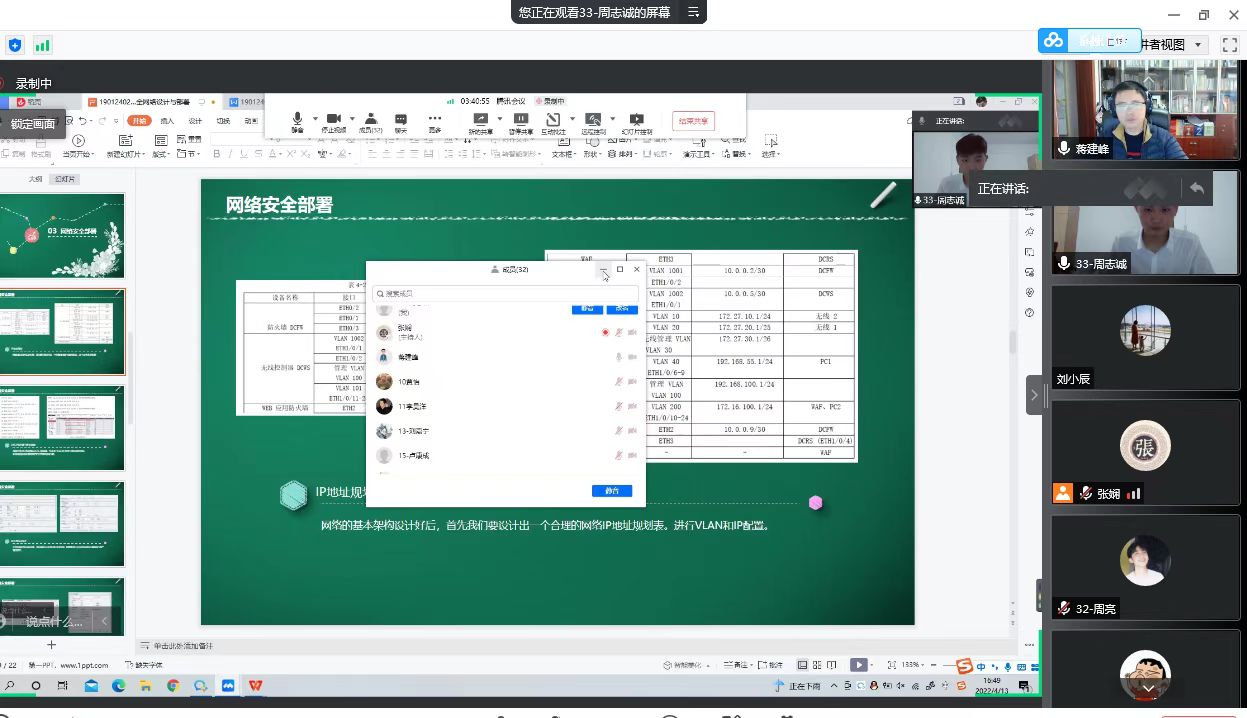This screenshot has height=718, width=1247.
Task: Click the pause sharing icon
Action: coord(520,119)
